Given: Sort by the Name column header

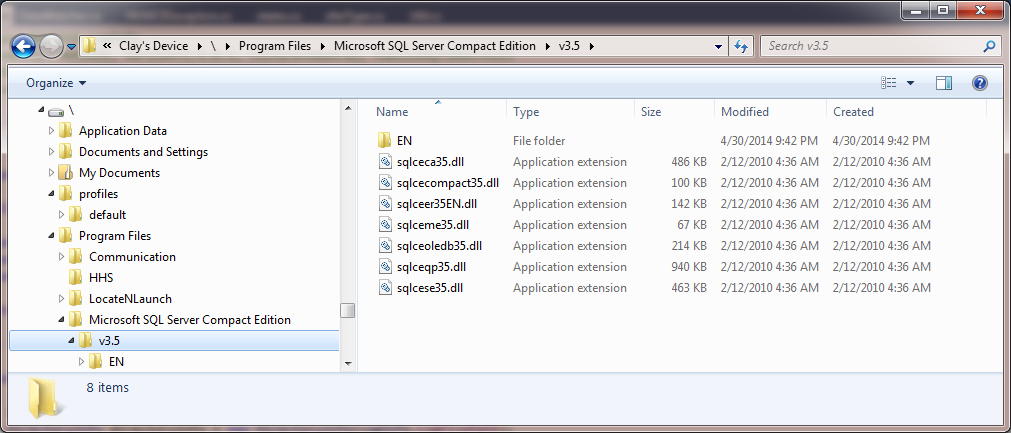Looking at the screenshot, I should point(392,112).
